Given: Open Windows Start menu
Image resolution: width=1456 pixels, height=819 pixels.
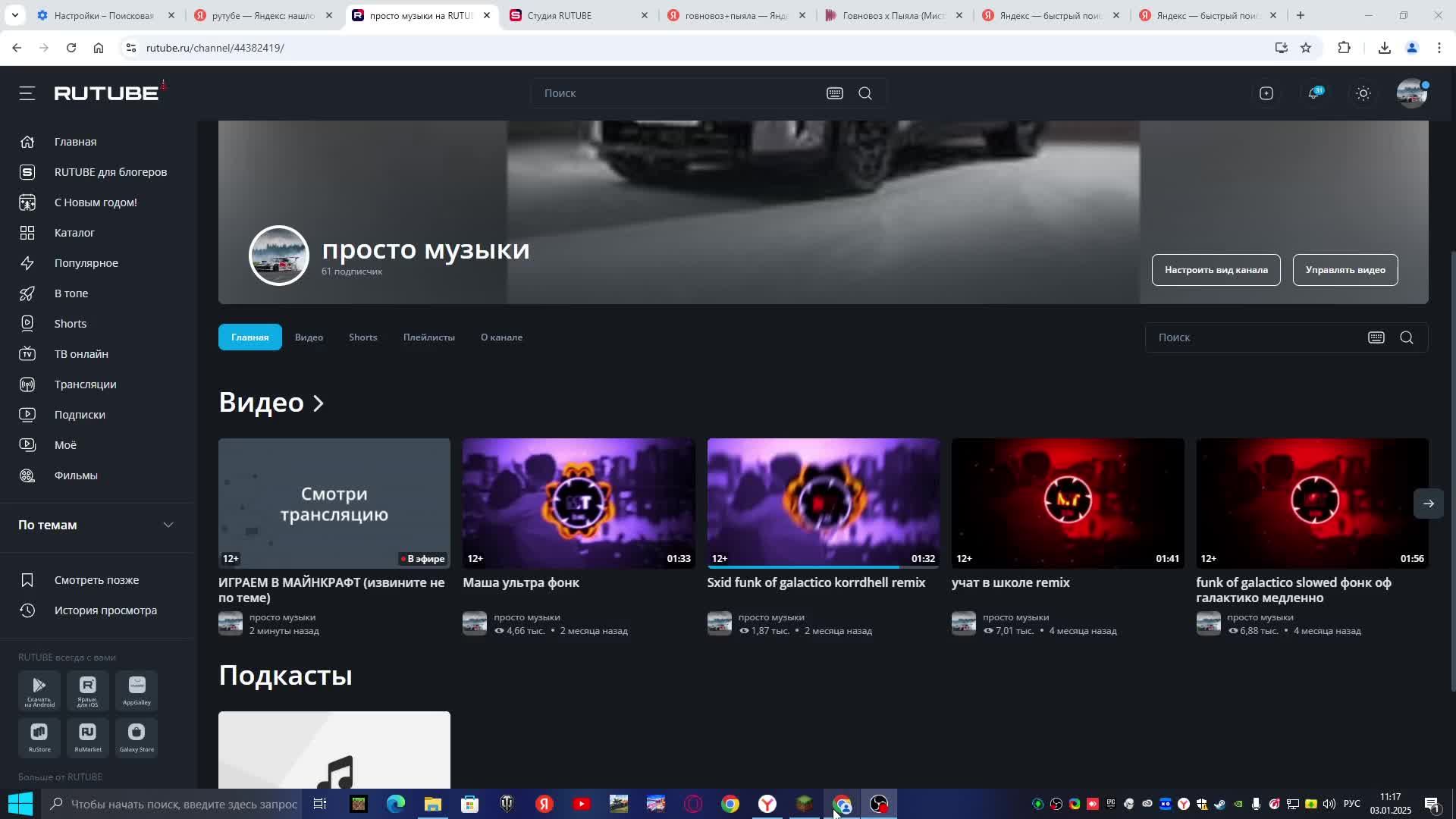Looking at the screenshot, I should pos(20,804).
